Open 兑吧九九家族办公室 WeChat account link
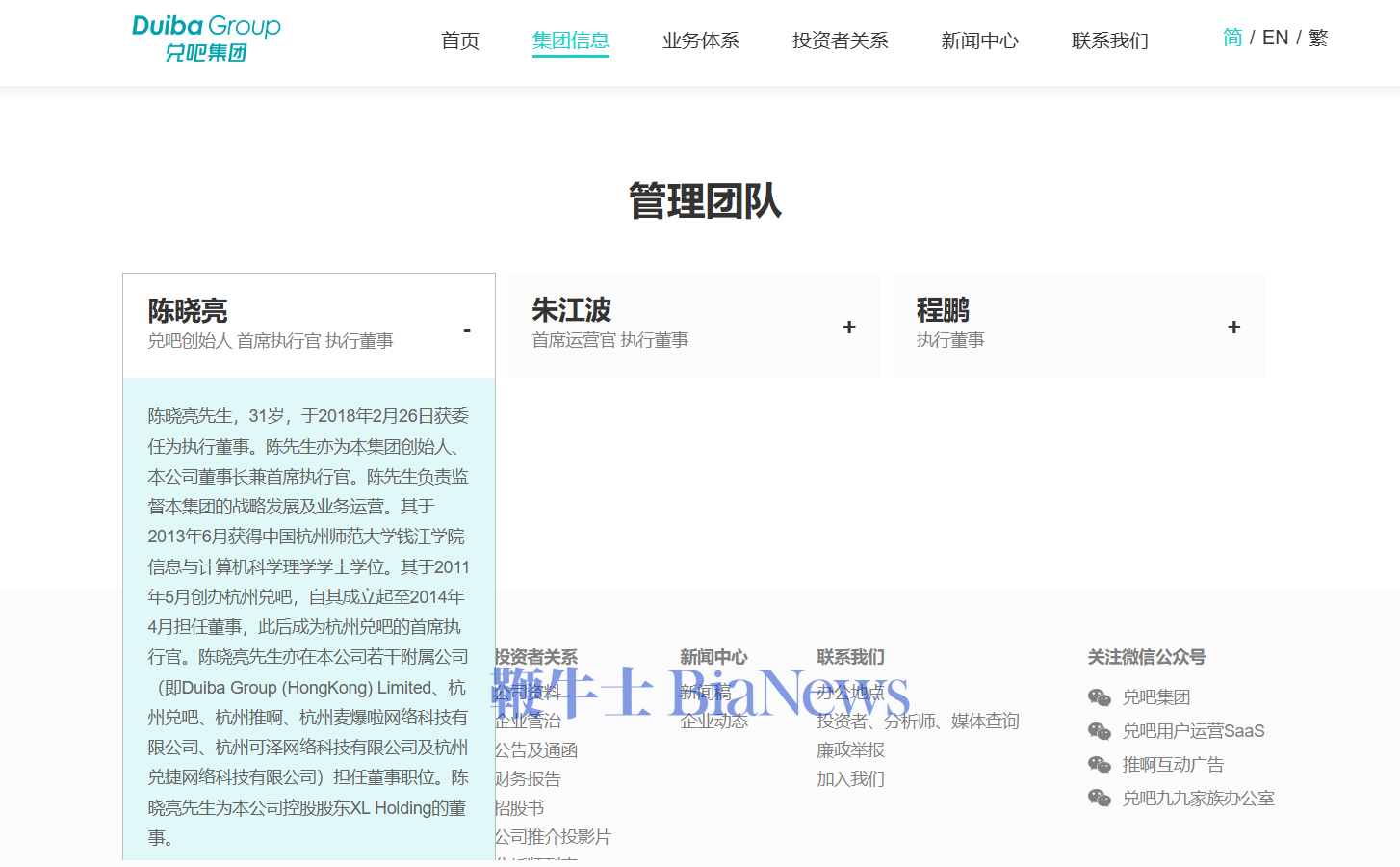This screenshot has height=867, width=1400. [x=1199, y=799]
